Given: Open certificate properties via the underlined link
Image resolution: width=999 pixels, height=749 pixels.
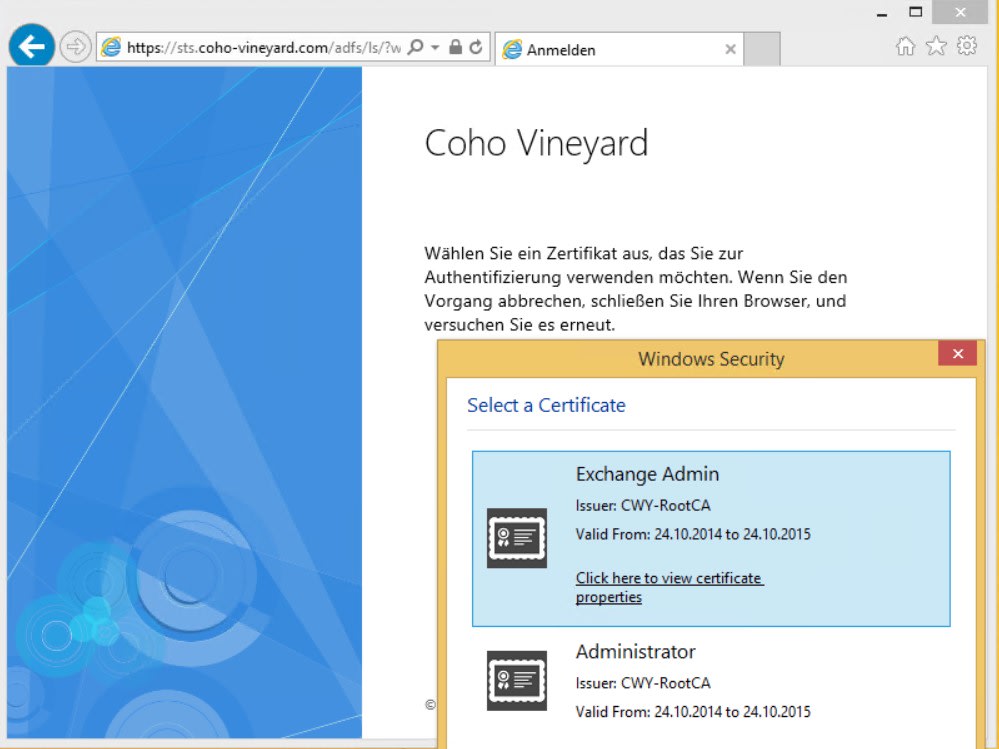Looking at the screenshot, I should coord(669,586).
